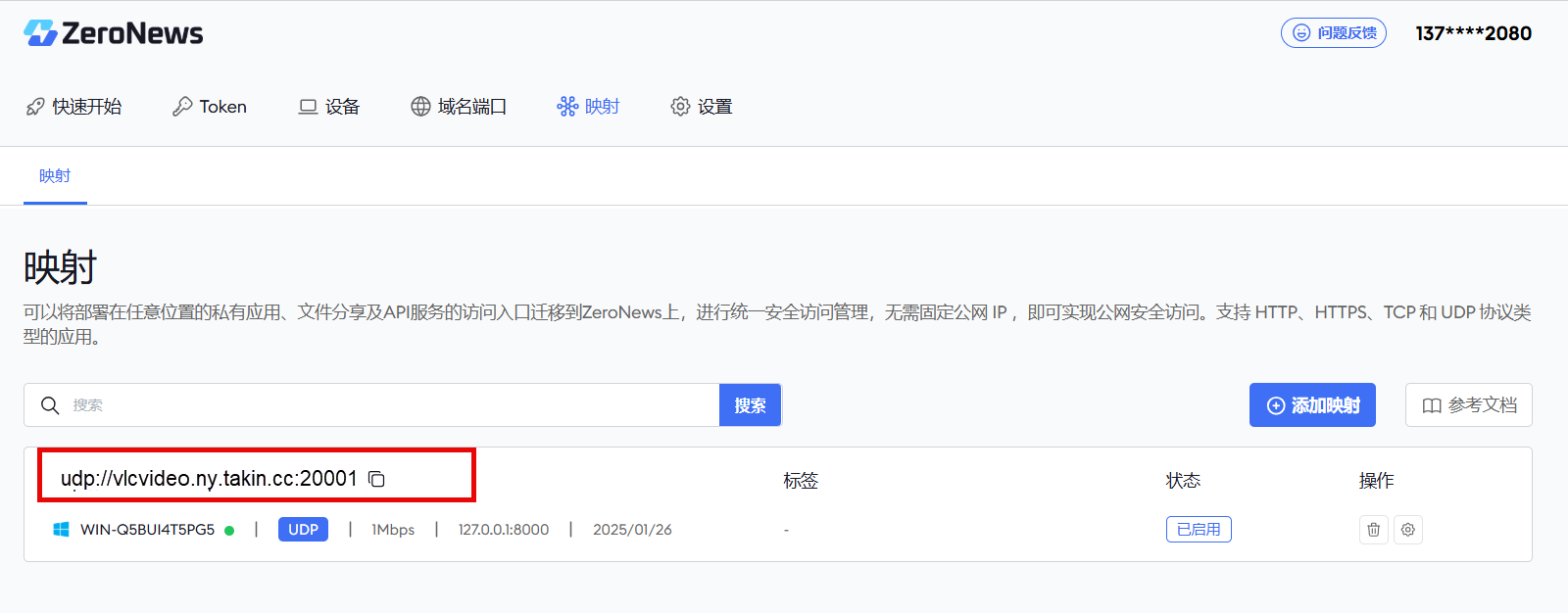The image size is (1568, 613).
Task: Click the blue 搜索 button
Action: (x=750, y=405)
